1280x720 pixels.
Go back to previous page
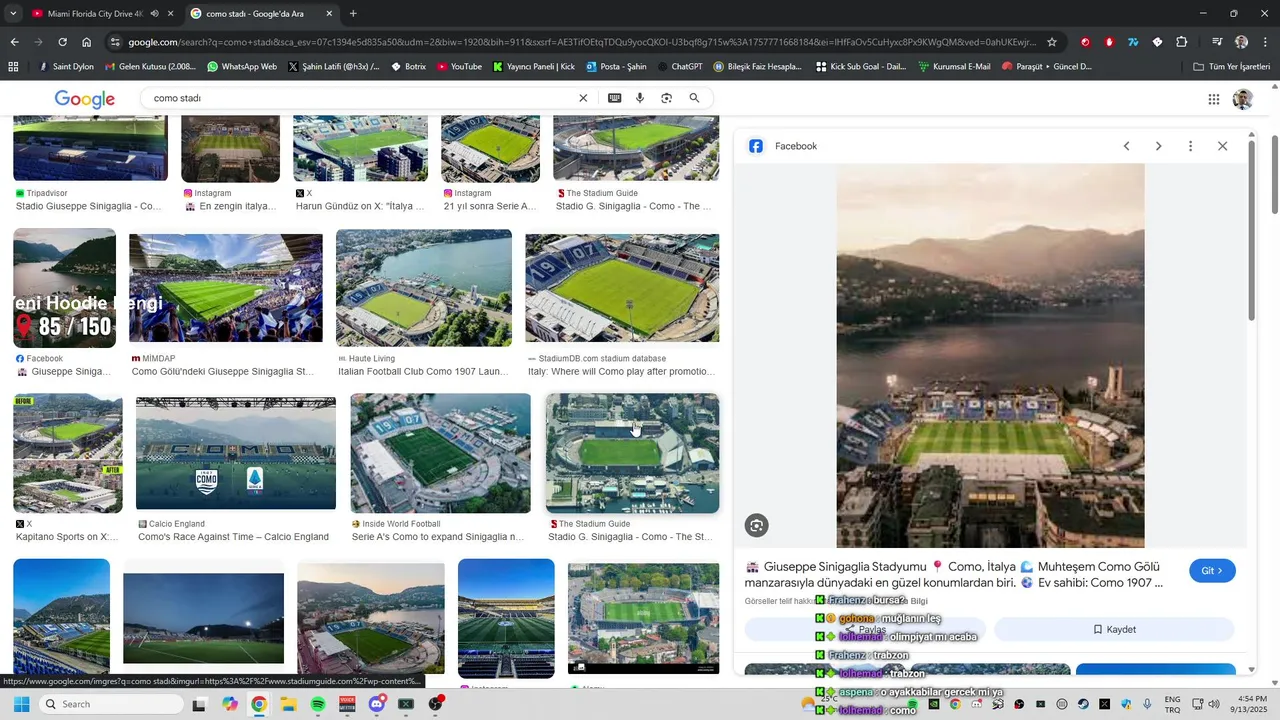[x=14, y=42]
